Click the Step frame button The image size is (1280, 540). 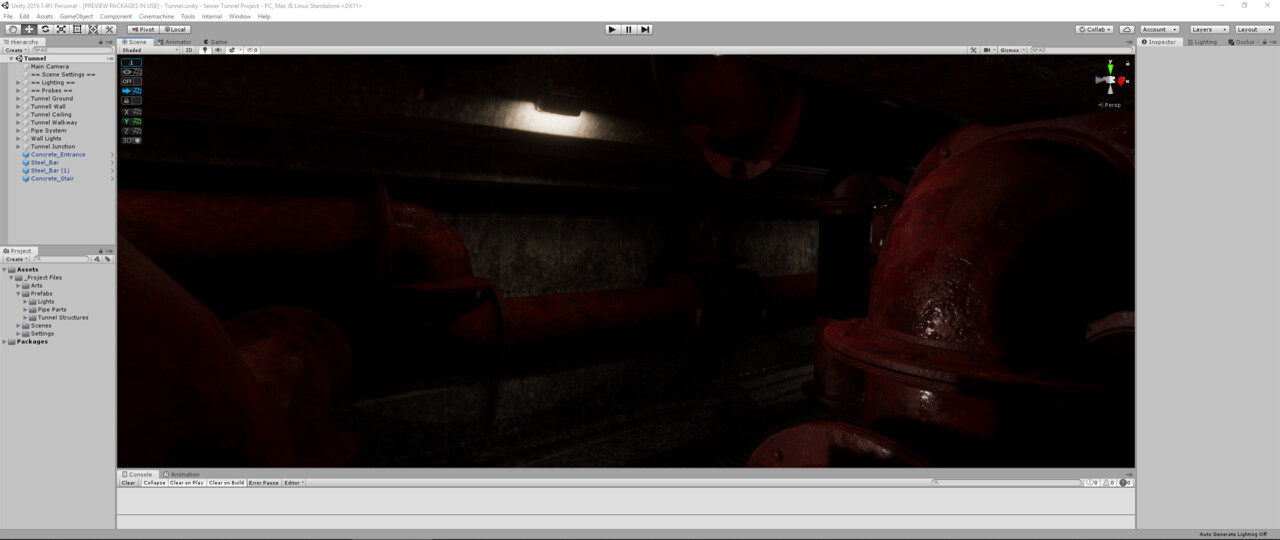click(x=645, y=29)
